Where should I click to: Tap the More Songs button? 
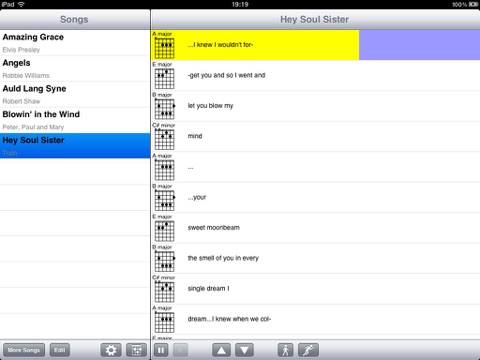tap(24, 350)
